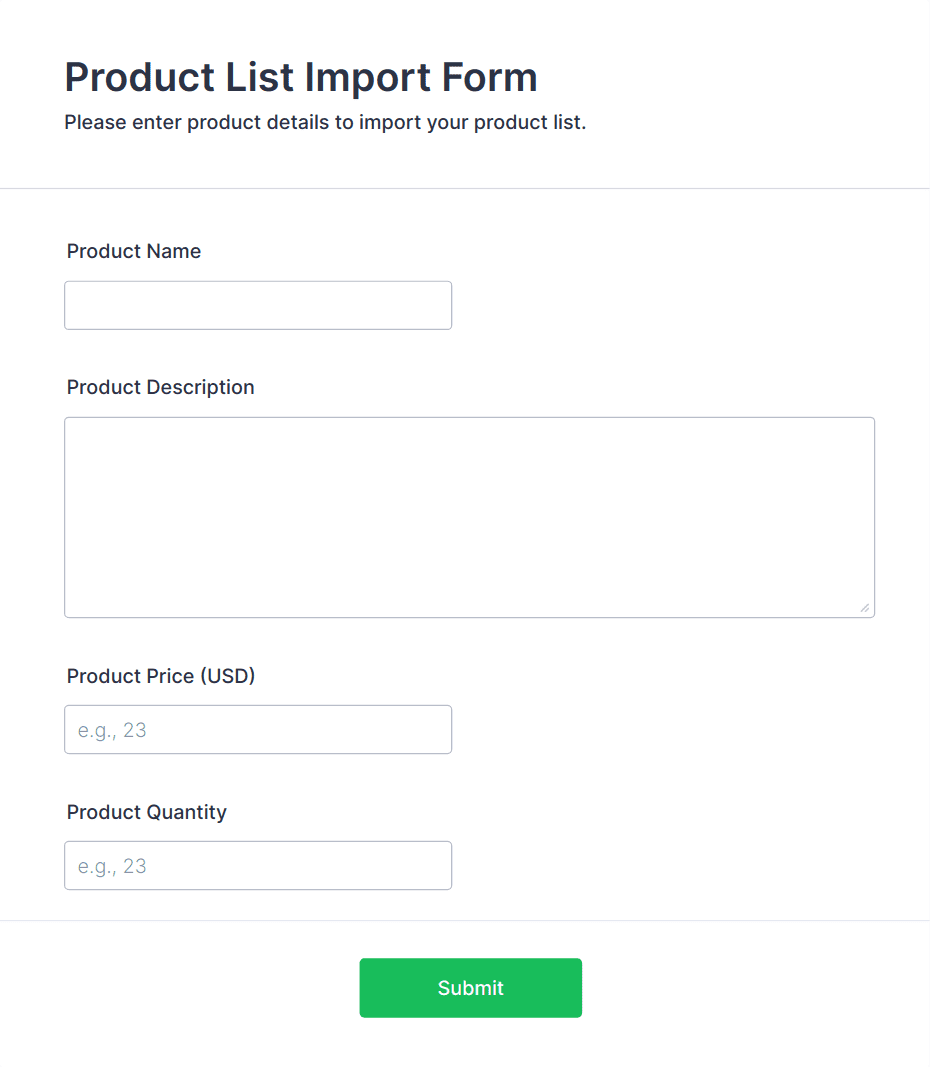Click "(USD)" in the price label
This screenshot has width=930, height=1067.
[x=228, y=676]
